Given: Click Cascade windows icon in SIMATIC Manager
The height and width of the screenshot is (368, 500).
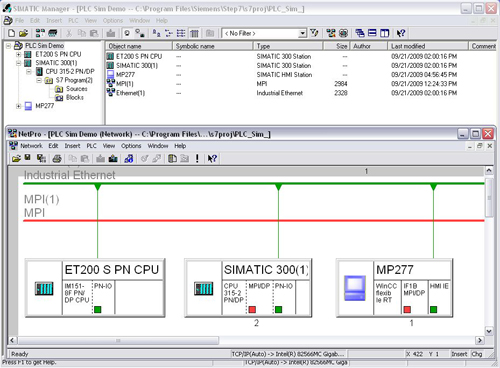Looking at the screenshot, I should (360, 33).
